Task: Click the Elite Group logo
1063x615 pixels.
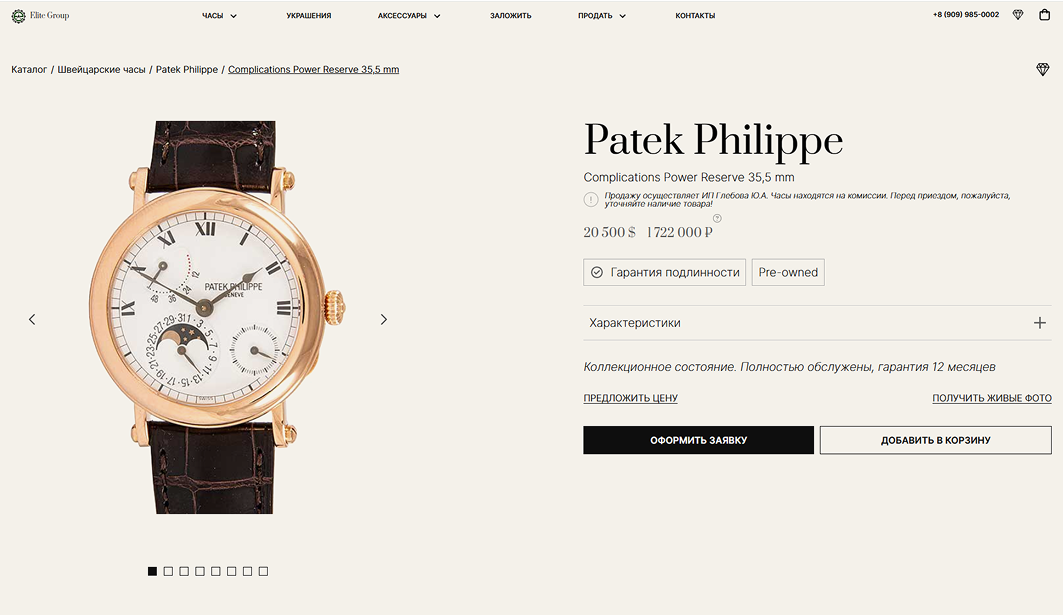Action: coord(40,16)
